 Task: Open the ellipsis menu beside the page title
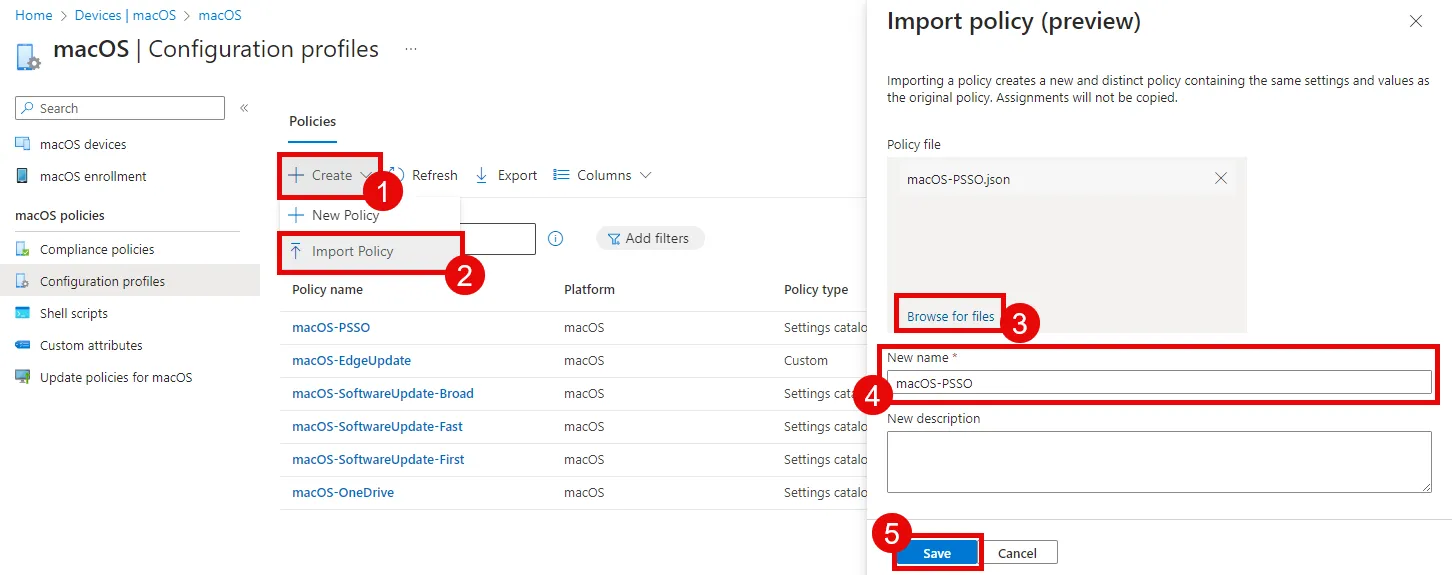410,49
